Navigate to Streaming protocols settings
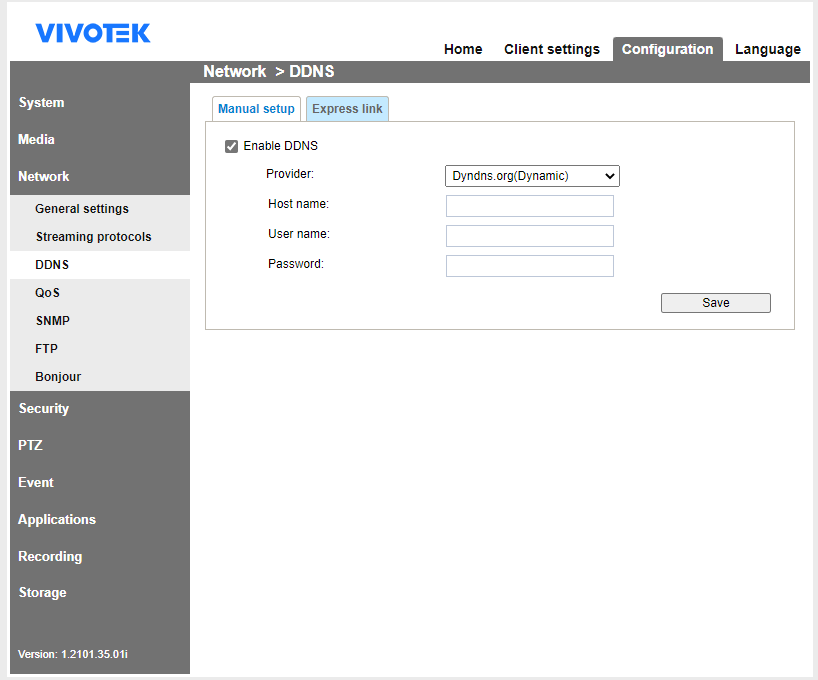The width and height of the screenshot is (818, 680). click(94, 237)
